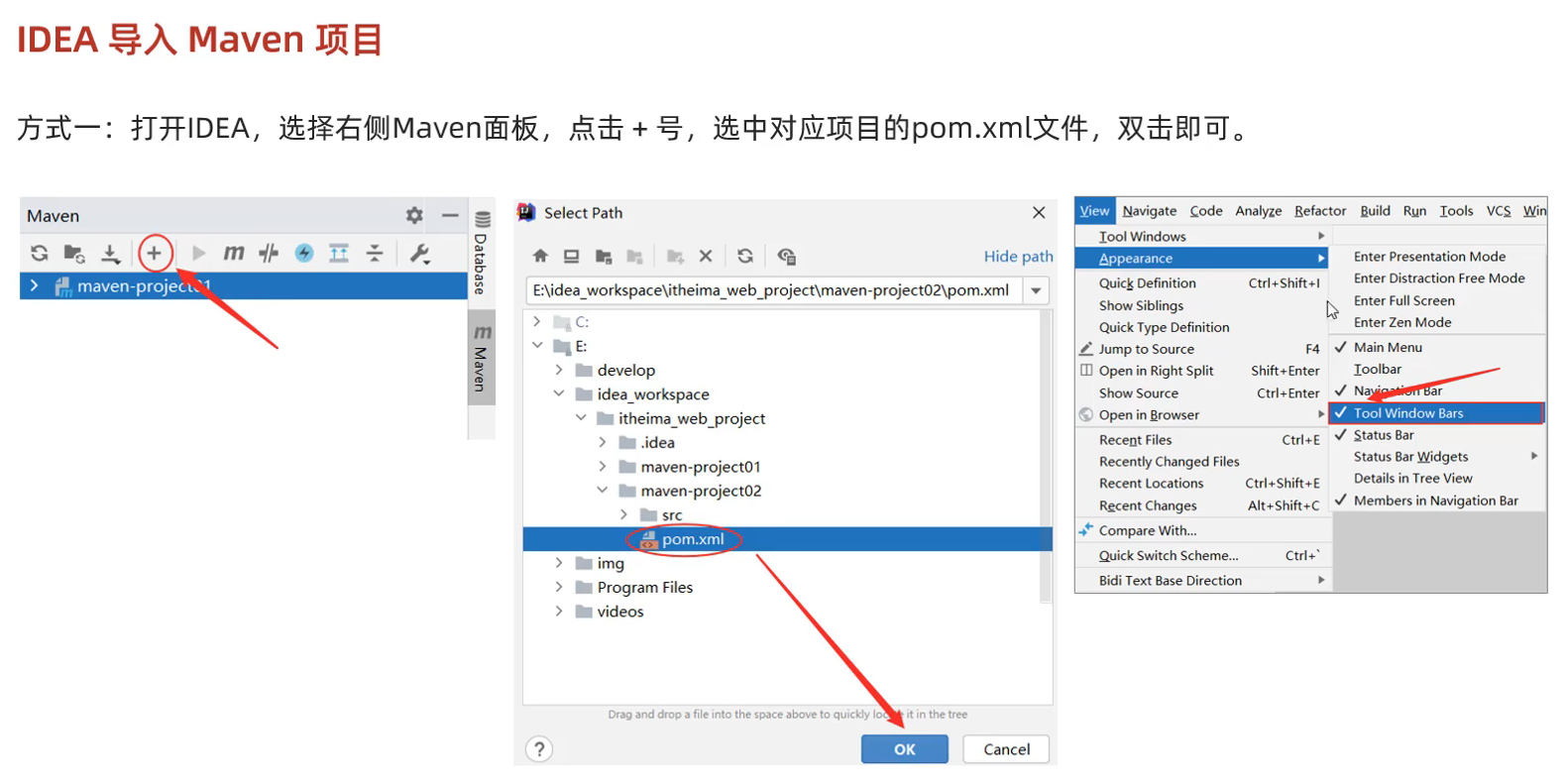Toggle the Main Menu checkmark option
The width and height of the screenshot is (1568, 782).
point(1388,348)
